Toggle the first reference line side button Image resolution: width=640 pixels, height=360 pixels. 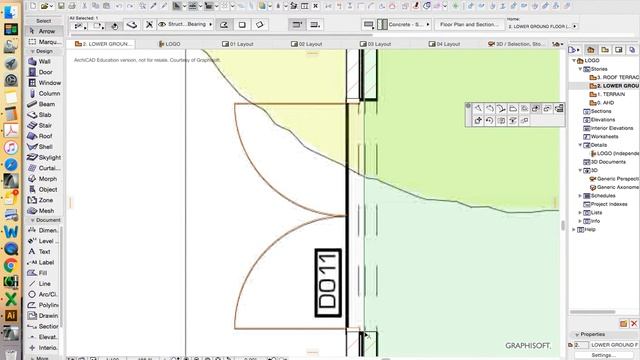pyautogui.click(x=297, y=25)
